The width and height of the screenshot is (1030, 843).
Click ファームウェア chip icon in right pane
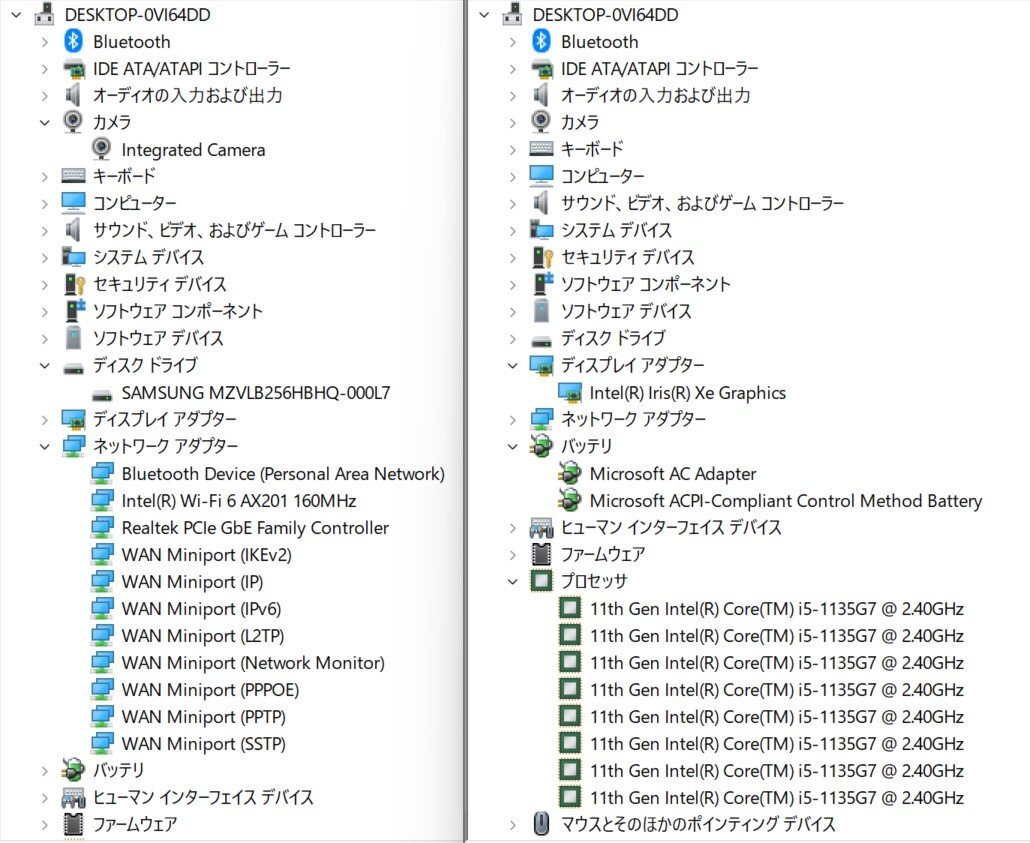541,554
